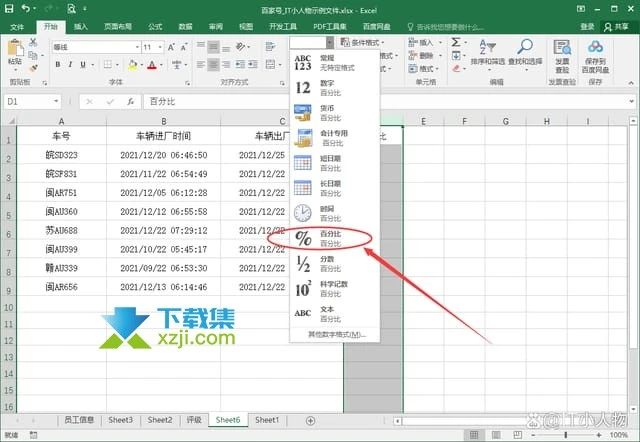Image resolution: width=640 pixels, height=442 pixels.
Task: Click the AutoSum sigma icon
Action: pyautogui.click(x=456, y=42)
